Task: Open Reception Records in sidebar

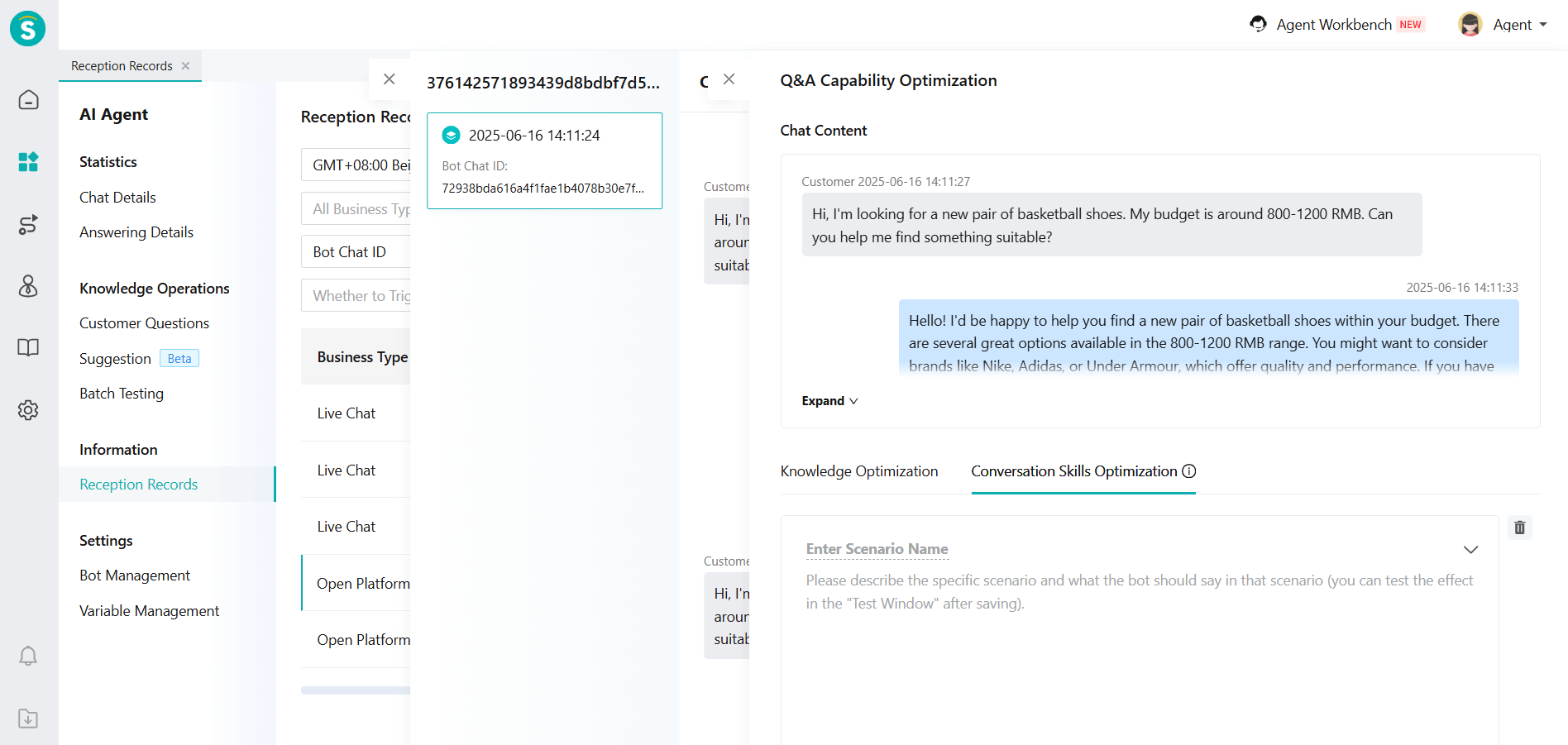Action: pyautogui.click(x=166, y=485)
